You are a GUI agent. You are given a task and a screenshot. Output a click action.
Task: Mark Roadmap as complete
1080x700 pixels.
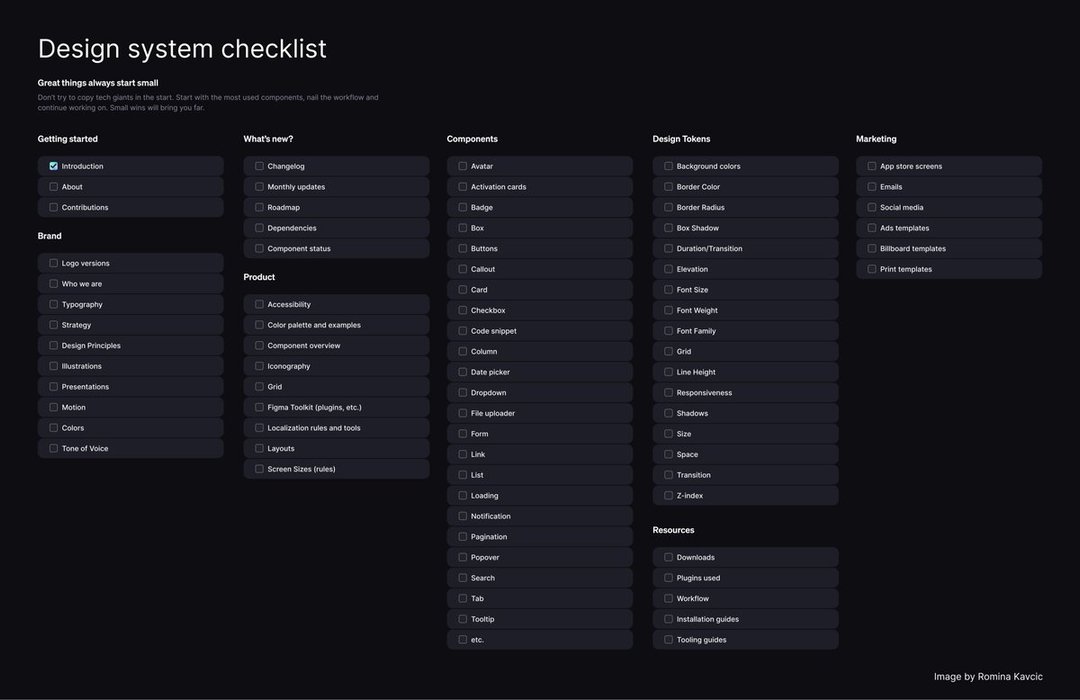pyautogui.click(x=260, y=207)
